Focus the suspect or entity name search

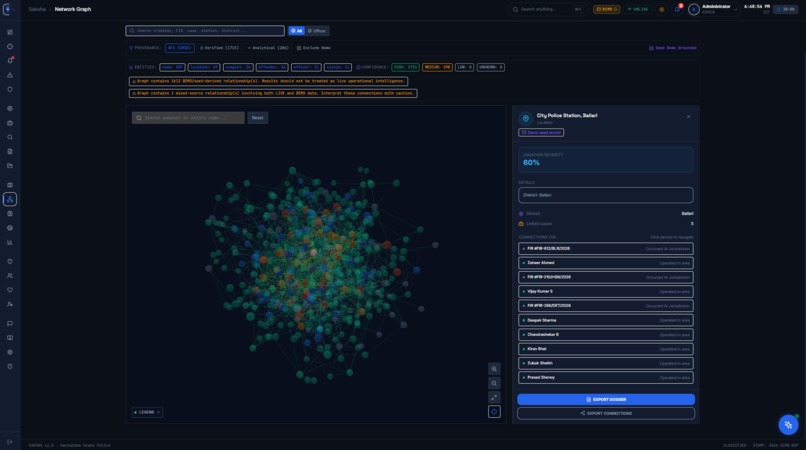pyautogui.click(x=188, y=118)
